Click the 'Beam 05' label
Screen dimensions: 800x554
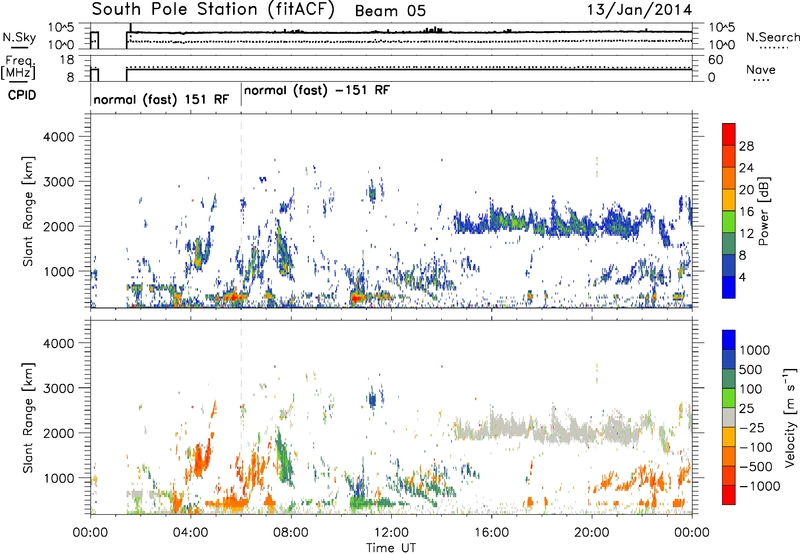pos(390,11)
